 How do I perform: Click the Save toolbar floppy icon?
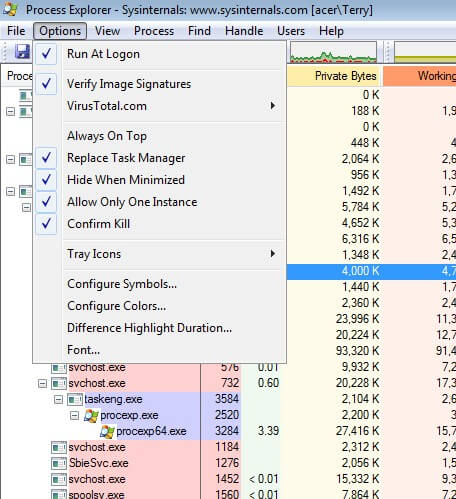tap(23, 52)
